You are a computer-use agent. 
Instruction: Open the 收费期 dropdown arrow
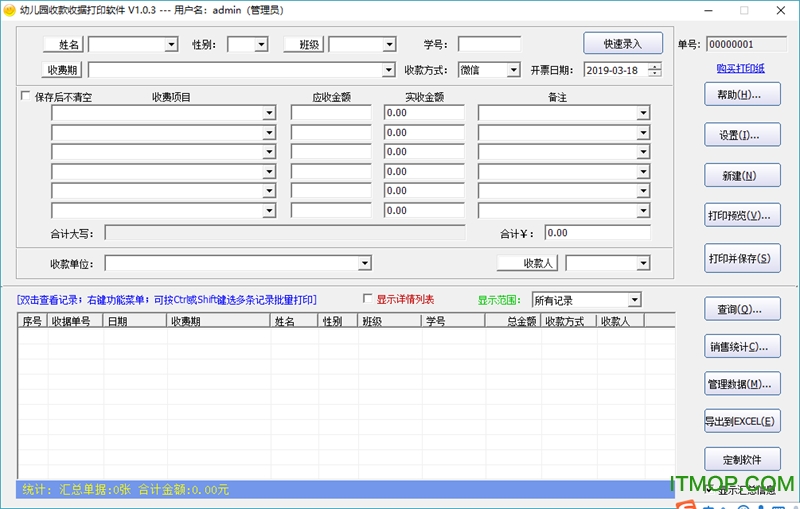click(x=389, y=70)
